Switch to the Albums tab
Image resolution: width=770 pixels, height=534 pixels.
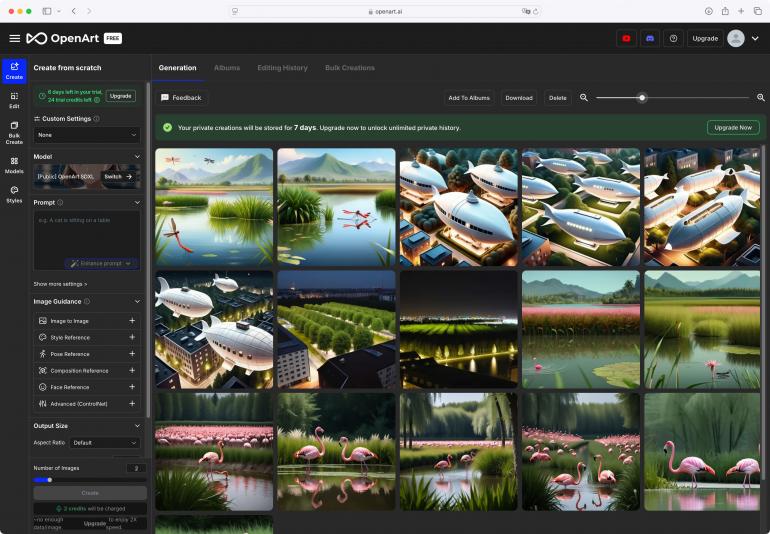click(x=227, y=68)
